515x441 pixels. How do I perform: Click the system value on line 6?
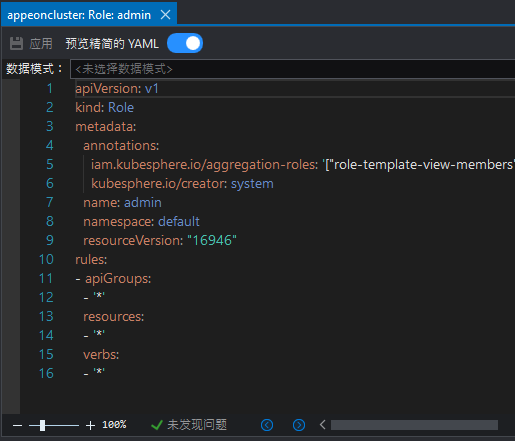252,184
